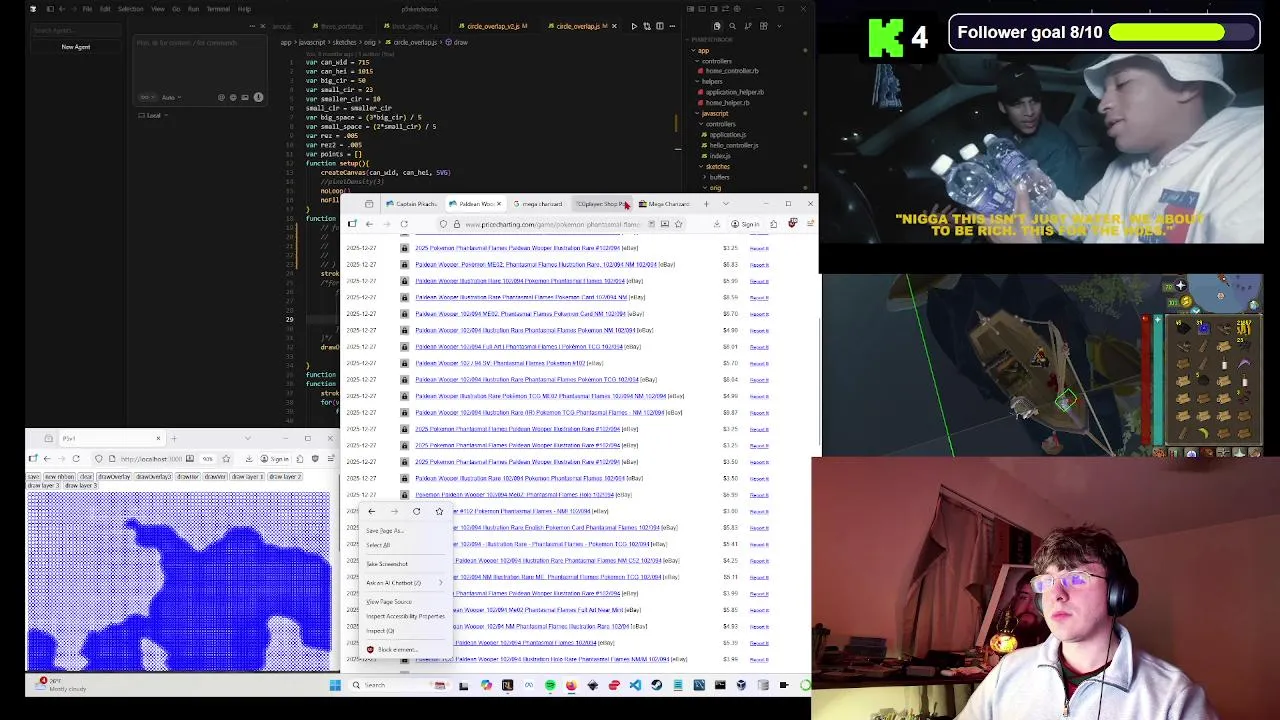
Task: Bookmark the page with the star in PriceCharting address bar
Action: 678,224
